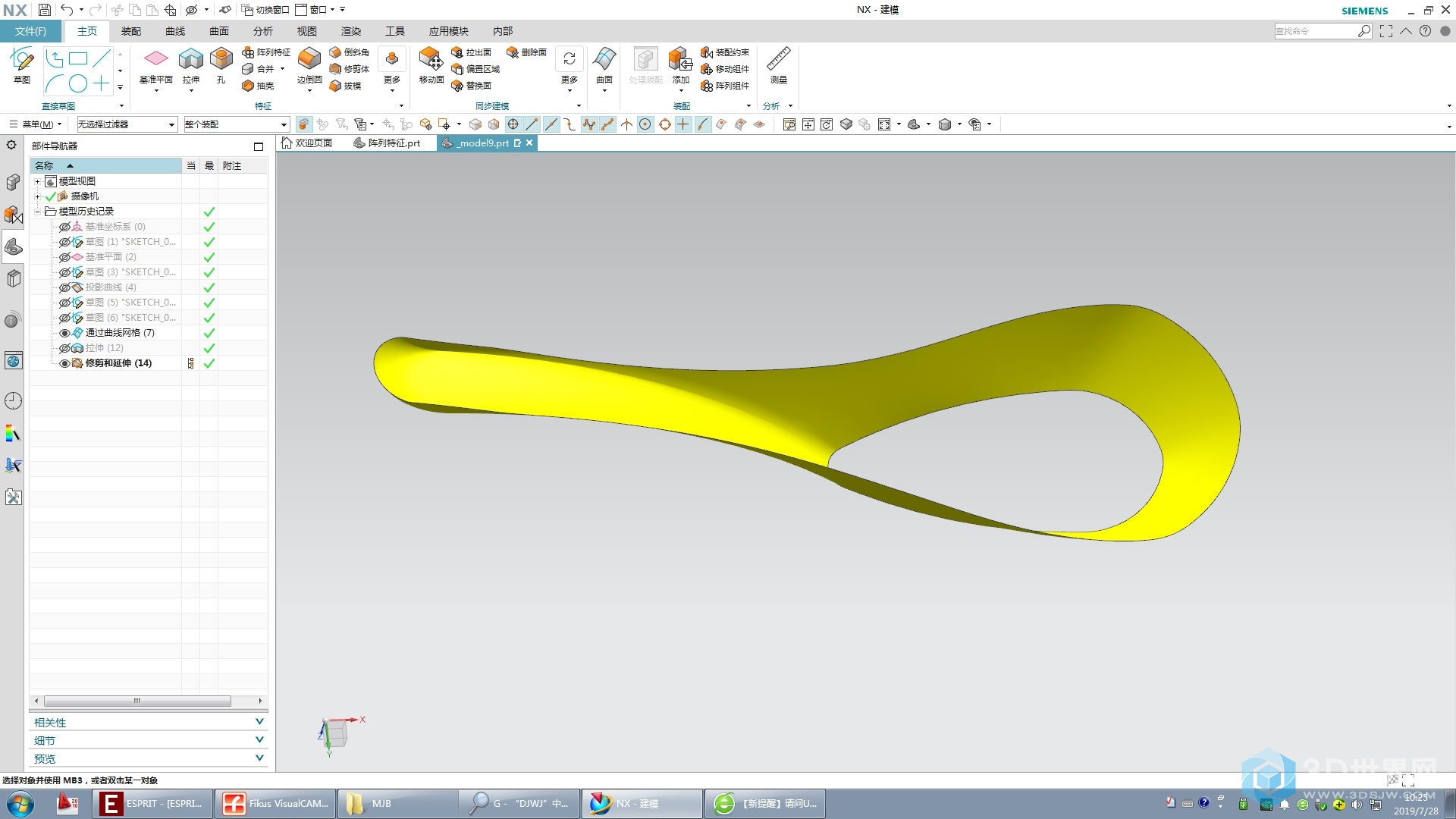Image resolution: width=1456 pixels, height=819 pixels.
Task: Click the 名称 column header
Action: 105,165
